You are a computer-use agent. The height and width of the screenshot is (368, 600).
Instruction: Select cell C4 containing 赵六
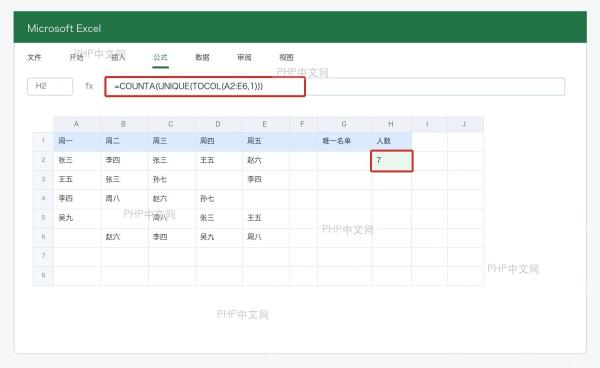click(172, 199)
